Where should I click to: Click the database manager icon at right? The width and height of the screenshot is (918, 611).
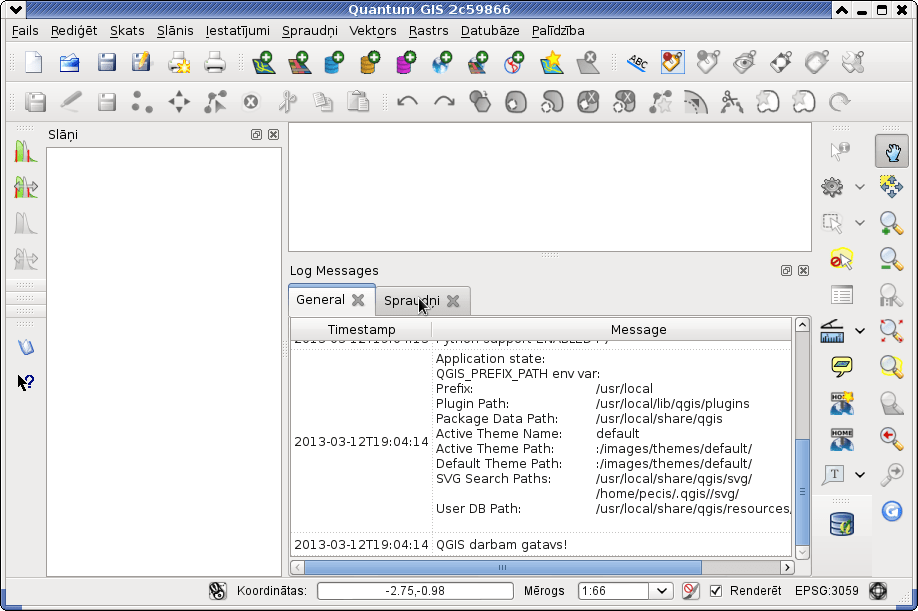tap(842, 523)
